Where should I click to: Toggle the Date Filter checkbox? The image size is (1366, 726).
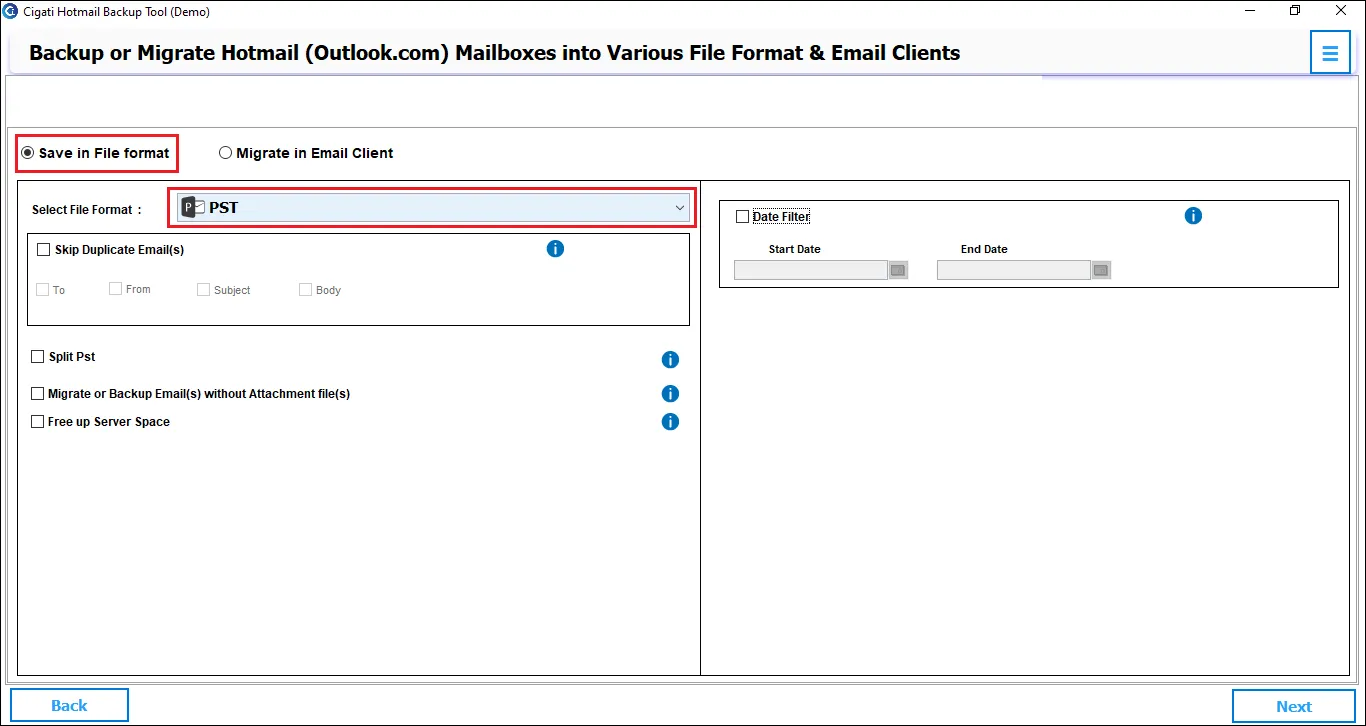pos(742,216)
